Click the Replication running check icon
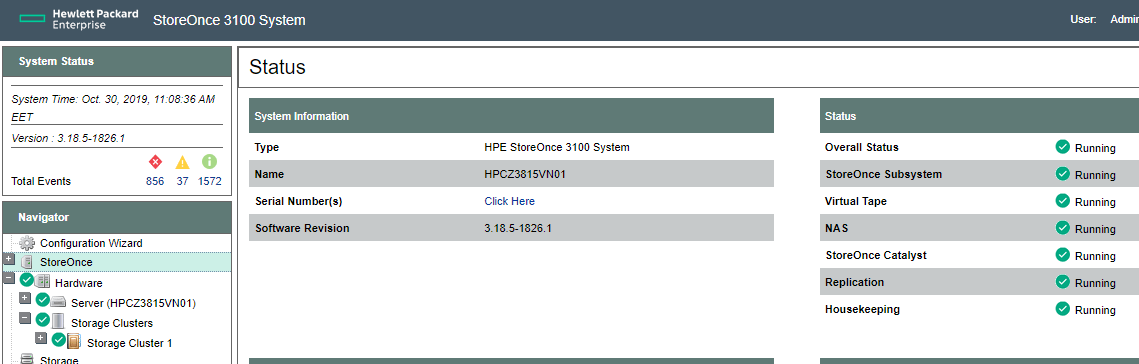1139x364 pixels. coord(1063,281)
